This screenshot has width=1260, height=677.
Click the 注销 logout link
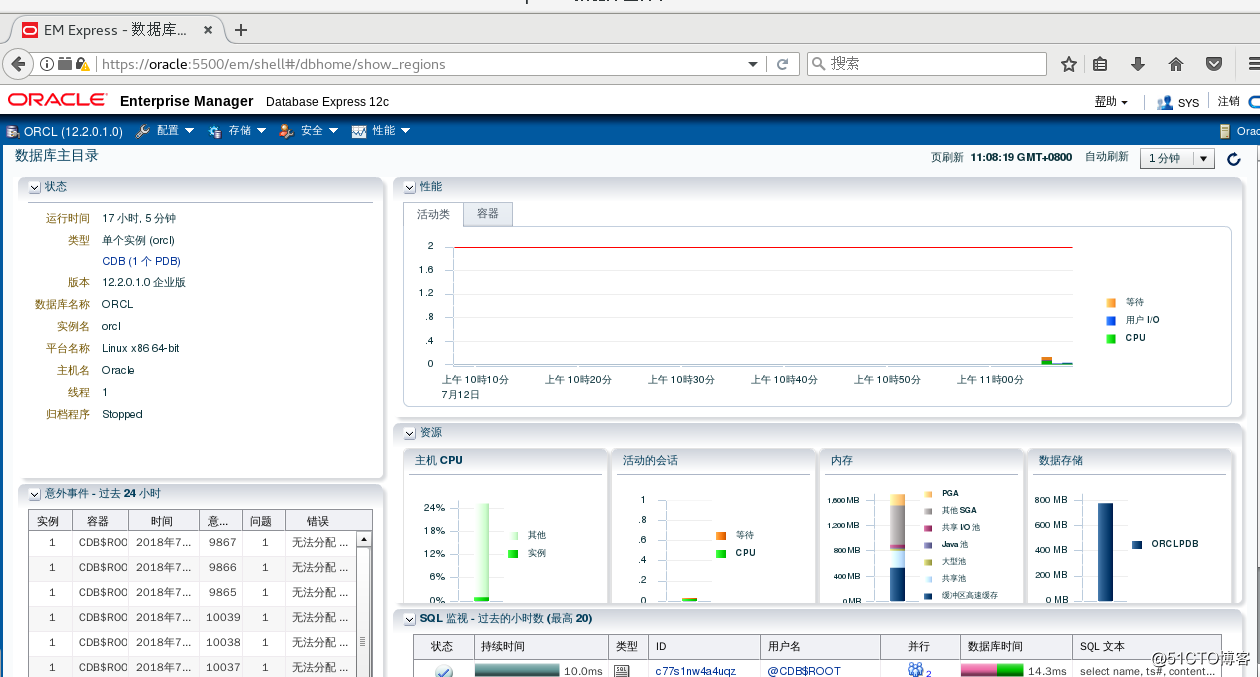point(1228,101)
